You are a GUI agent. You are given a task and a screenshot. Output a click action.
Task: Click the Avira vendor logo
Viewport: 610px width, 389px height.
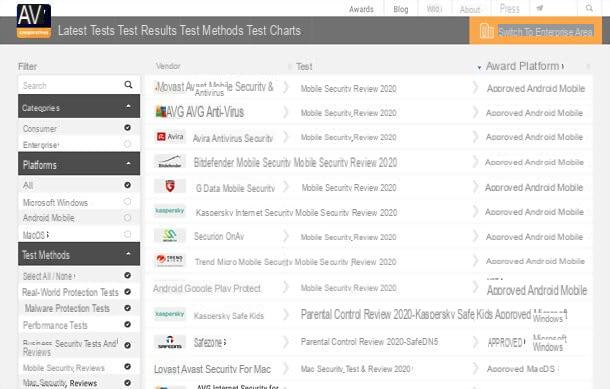point(170,137)
